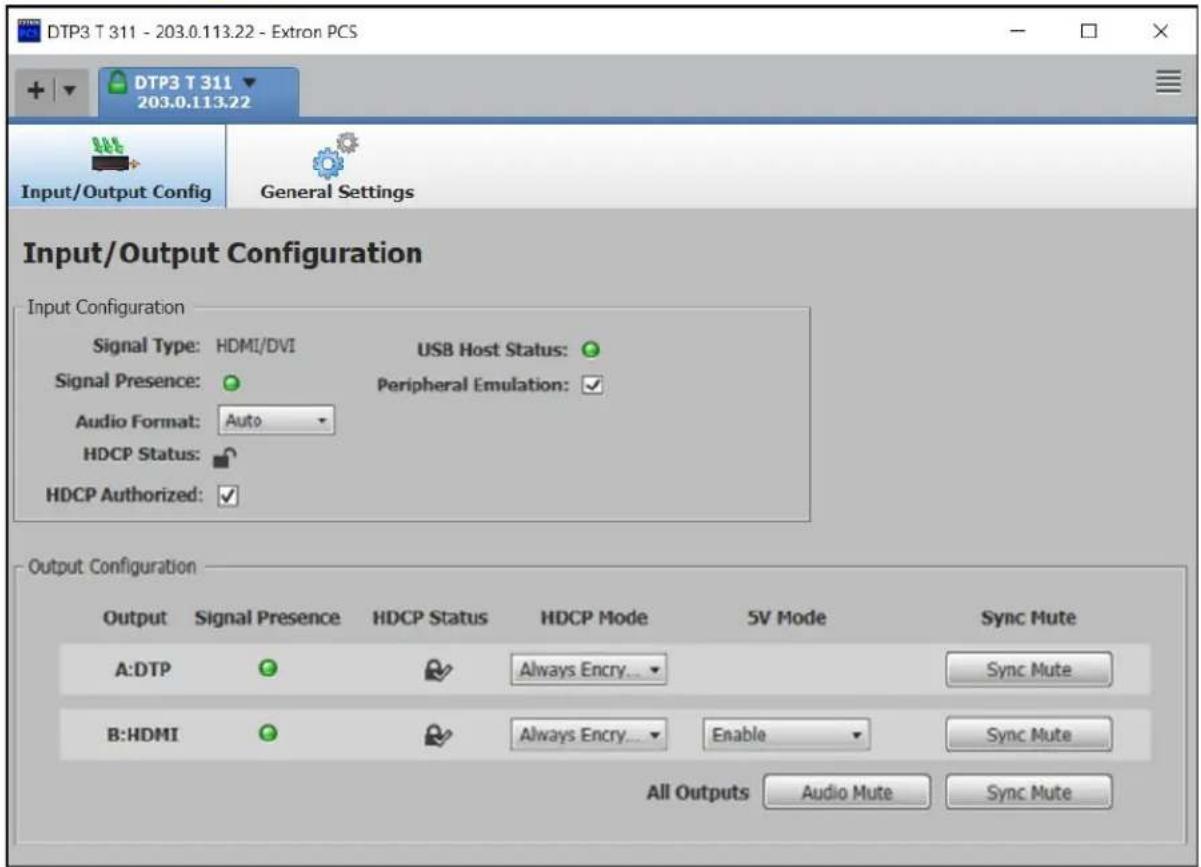Click the 5V Mode column header
The width and height of the screenshot is (1201, 867).
785,619
